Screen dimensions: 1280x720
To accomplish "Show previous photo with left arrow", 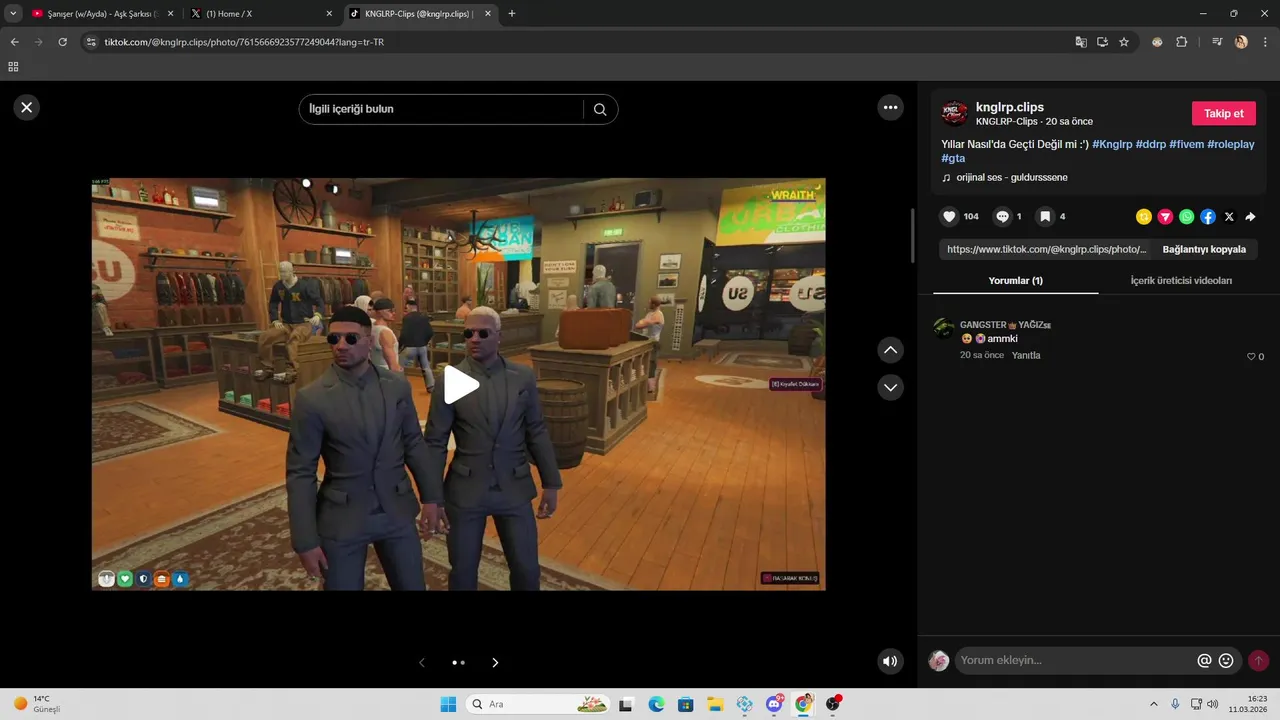I will [x=422, y=662].
